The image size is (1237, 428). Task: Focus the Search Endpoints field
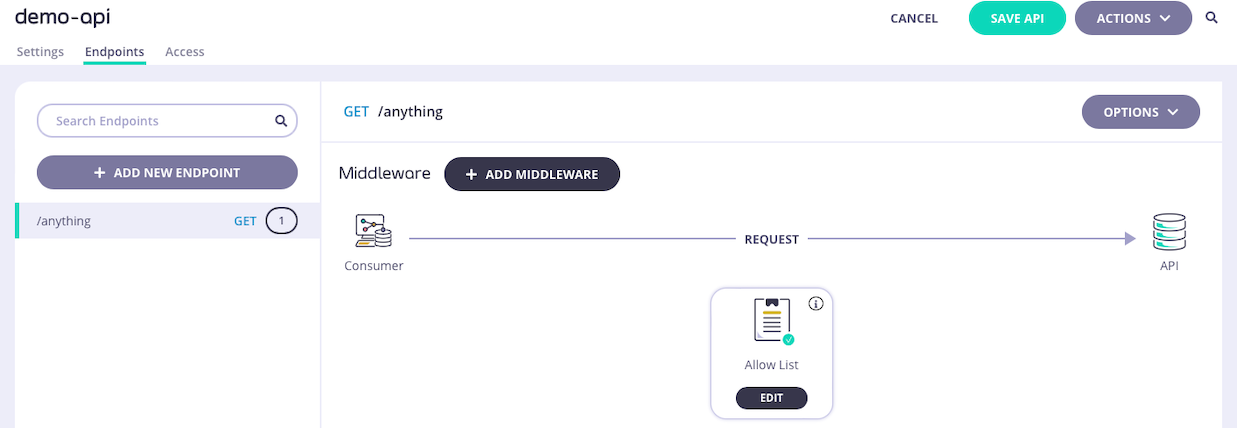click(x=160, y=121)
